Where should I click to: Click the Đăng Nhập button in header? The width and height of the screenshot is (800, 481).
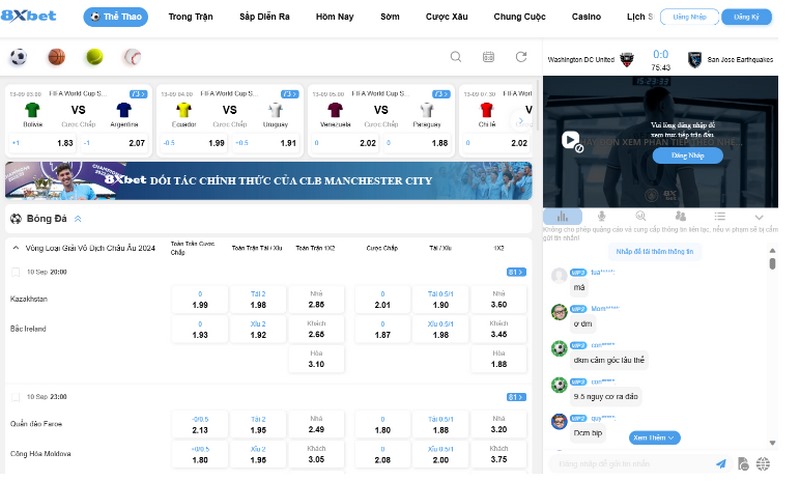click(x=689, y=17)
